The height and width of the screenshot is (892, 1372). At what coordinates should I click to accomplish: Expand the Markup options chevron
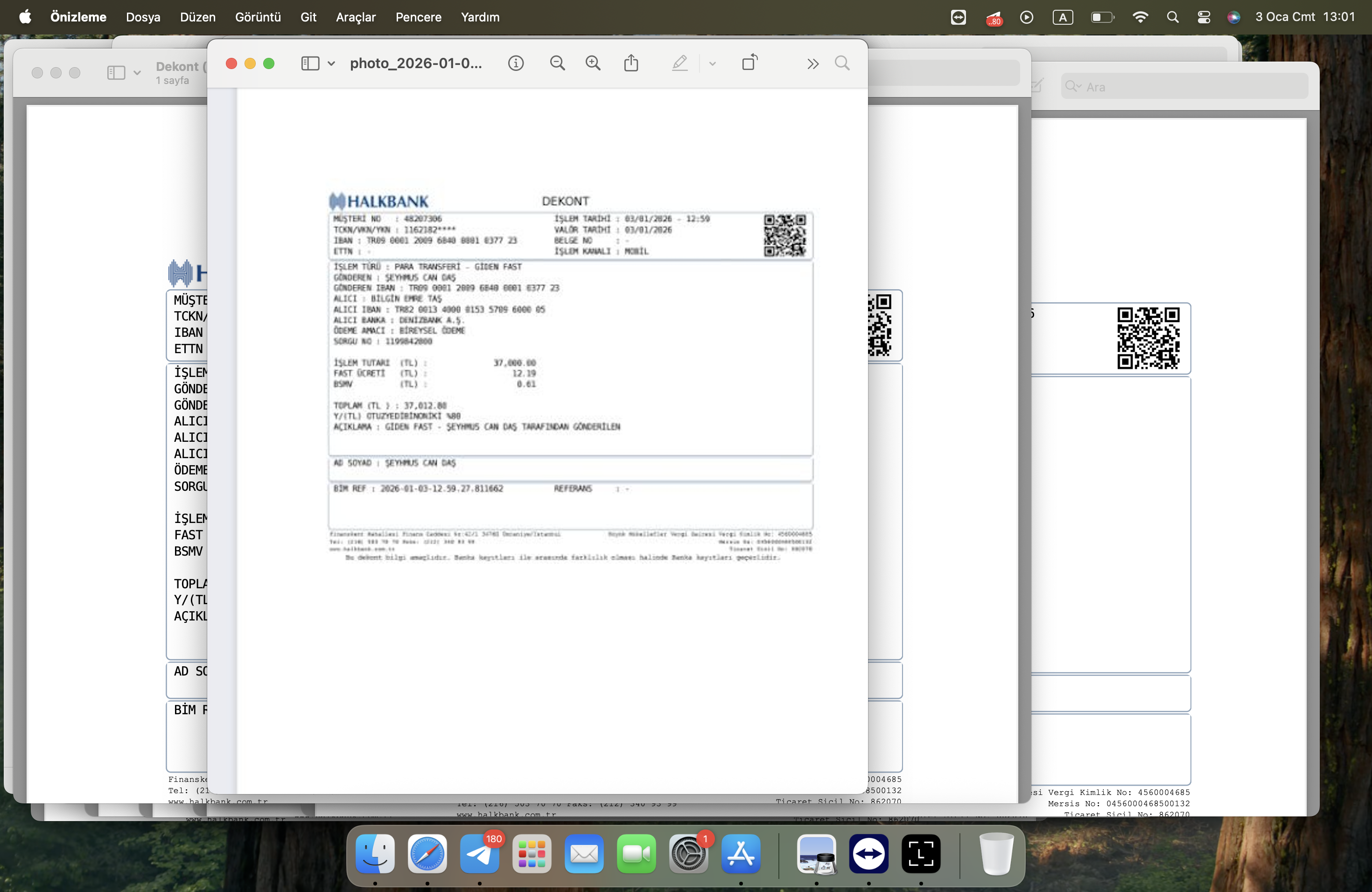click(713, 64)
